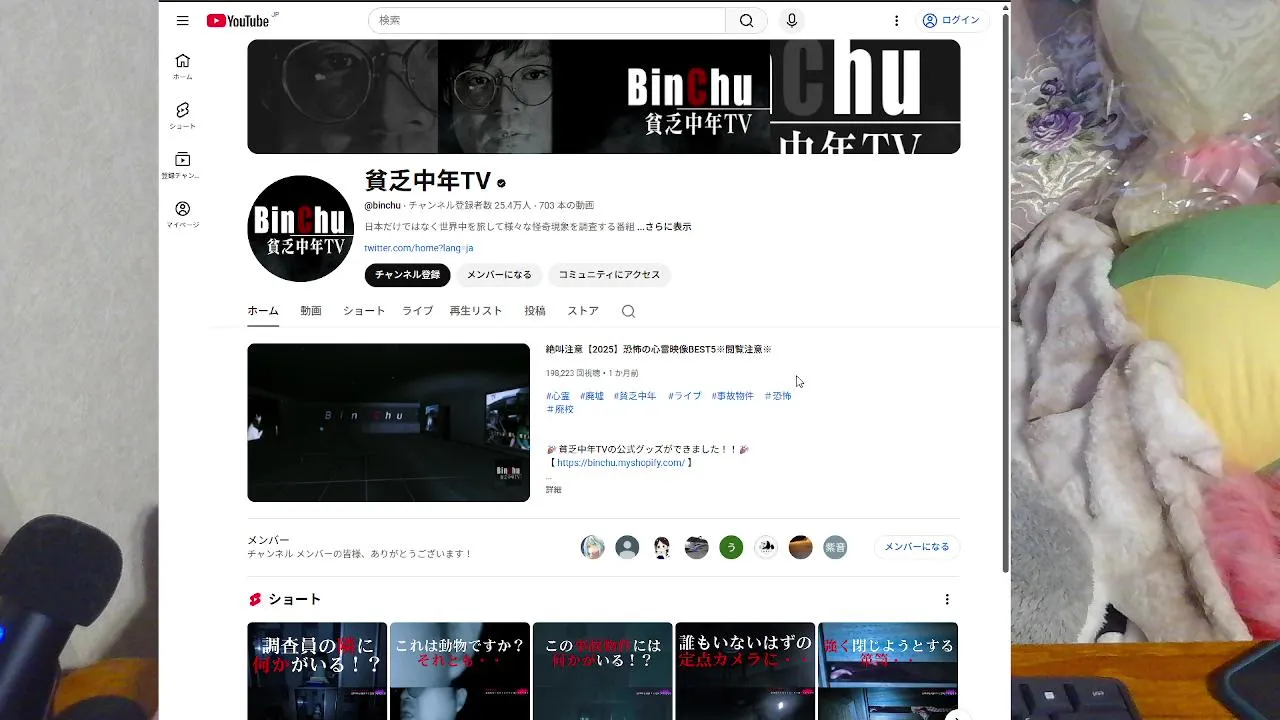The image size is (1280, 720).
Task: Click the channel search magnifier icon
Action: (628, 311)
